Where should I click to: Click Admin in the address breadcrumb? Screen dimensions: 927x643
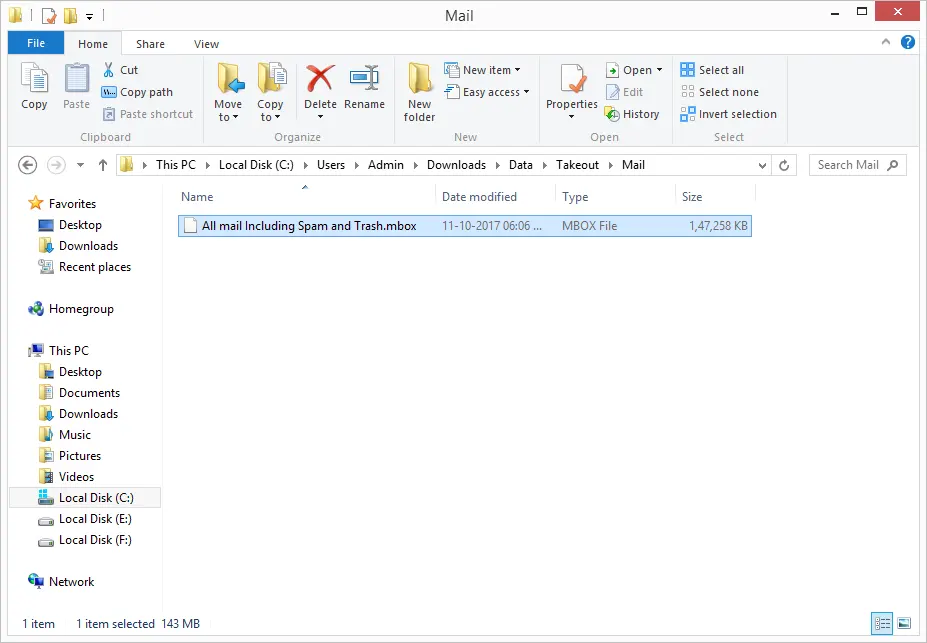coord(385,165)
